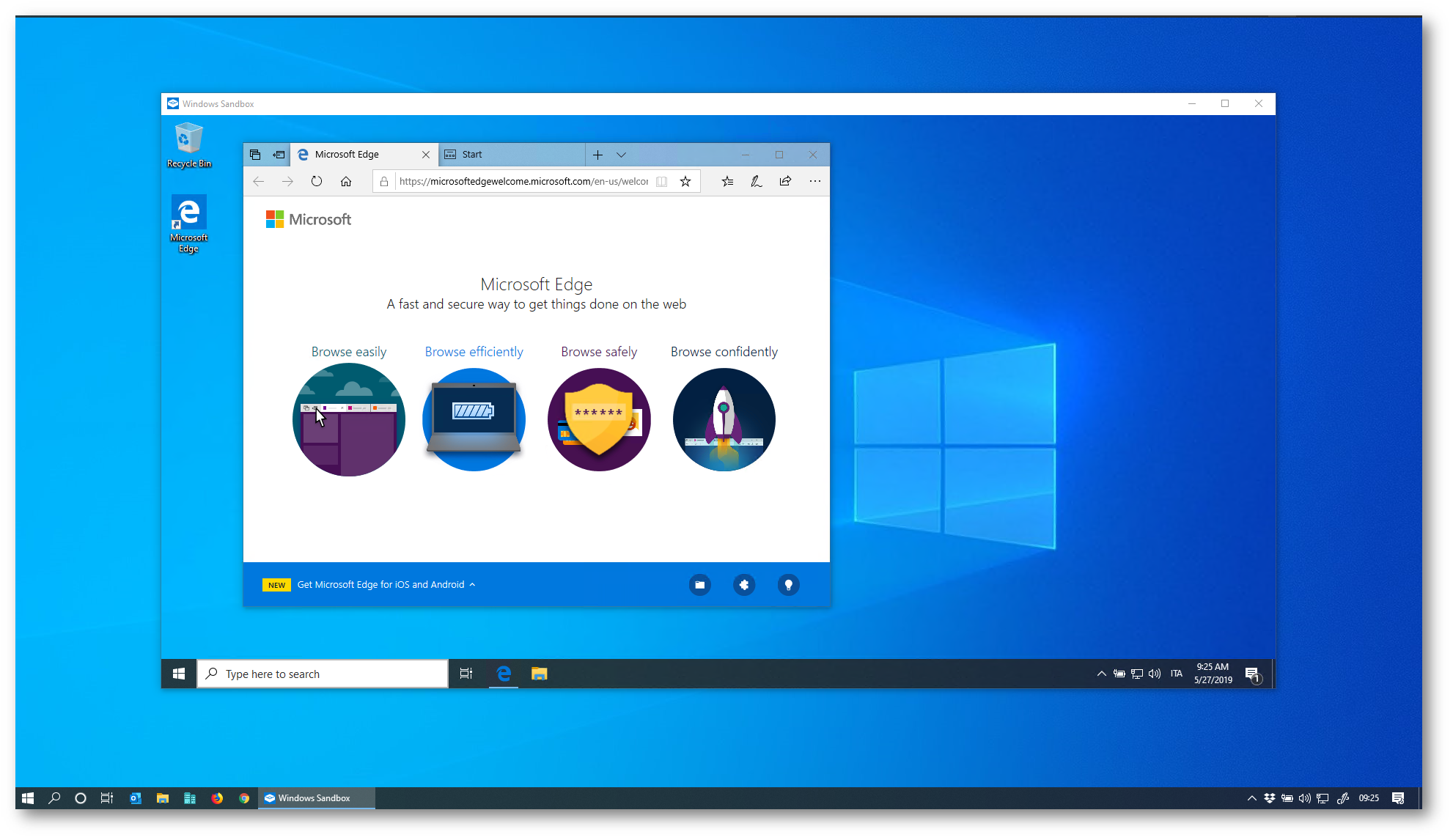Click the folder circle icon in blue footer
1453x840 pixels.
pyautogui.click(x=700, y=585)
